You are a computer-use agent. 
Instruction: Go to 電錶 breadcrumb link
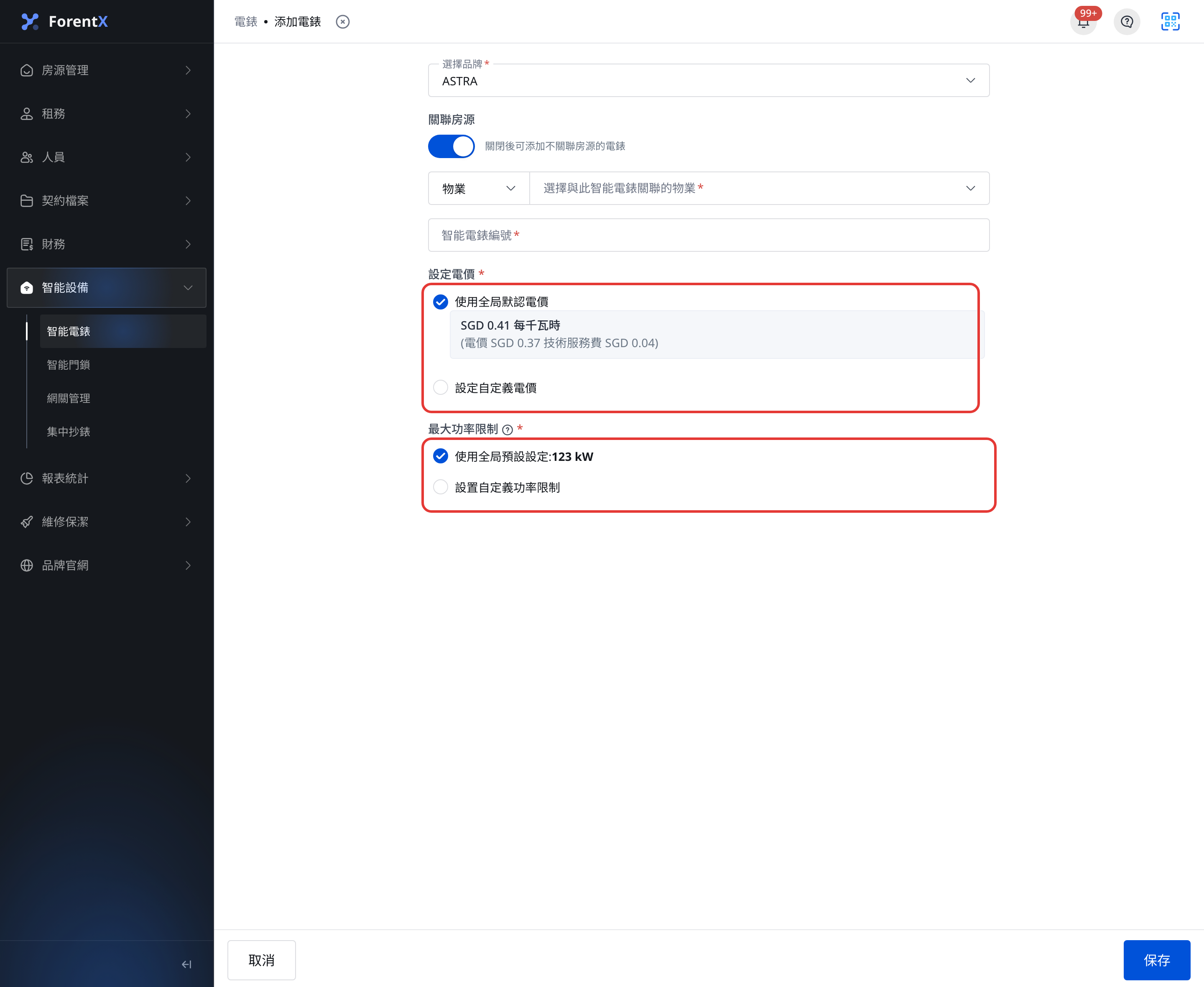[245, 22]
